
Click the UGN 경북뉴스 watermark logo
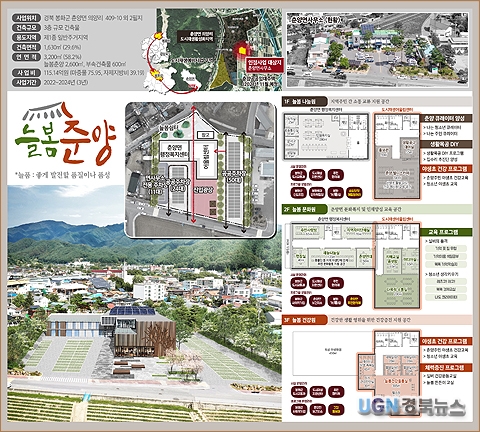[x=412, y=407]
